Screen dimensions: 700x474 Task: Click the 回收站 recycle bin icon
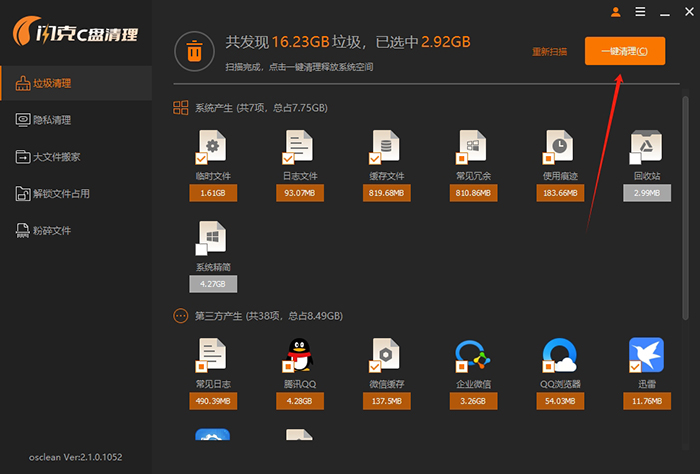(x=646, y=146)
